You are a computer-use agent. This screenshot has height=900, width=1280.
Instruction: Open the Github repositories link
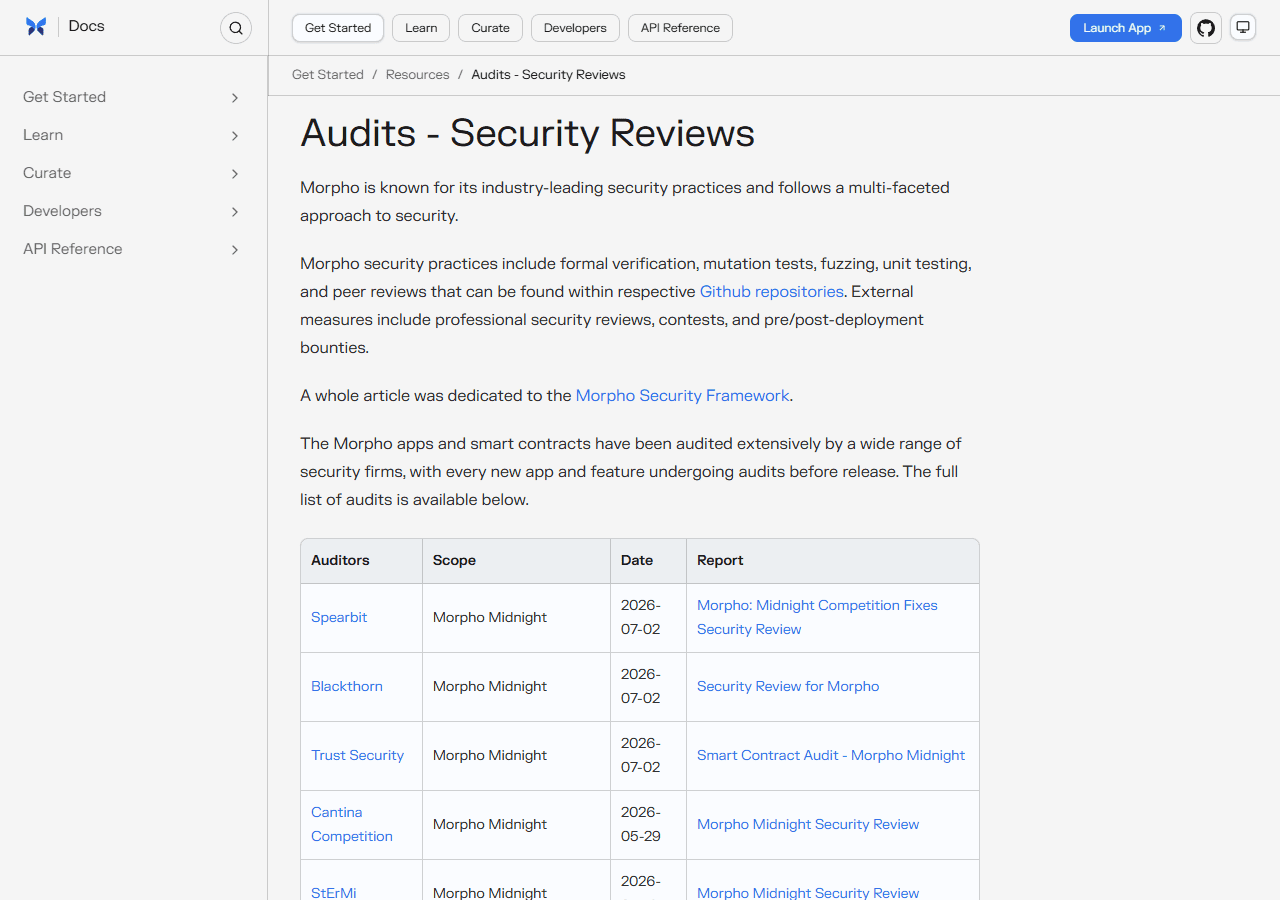click(x=772, y=292)
